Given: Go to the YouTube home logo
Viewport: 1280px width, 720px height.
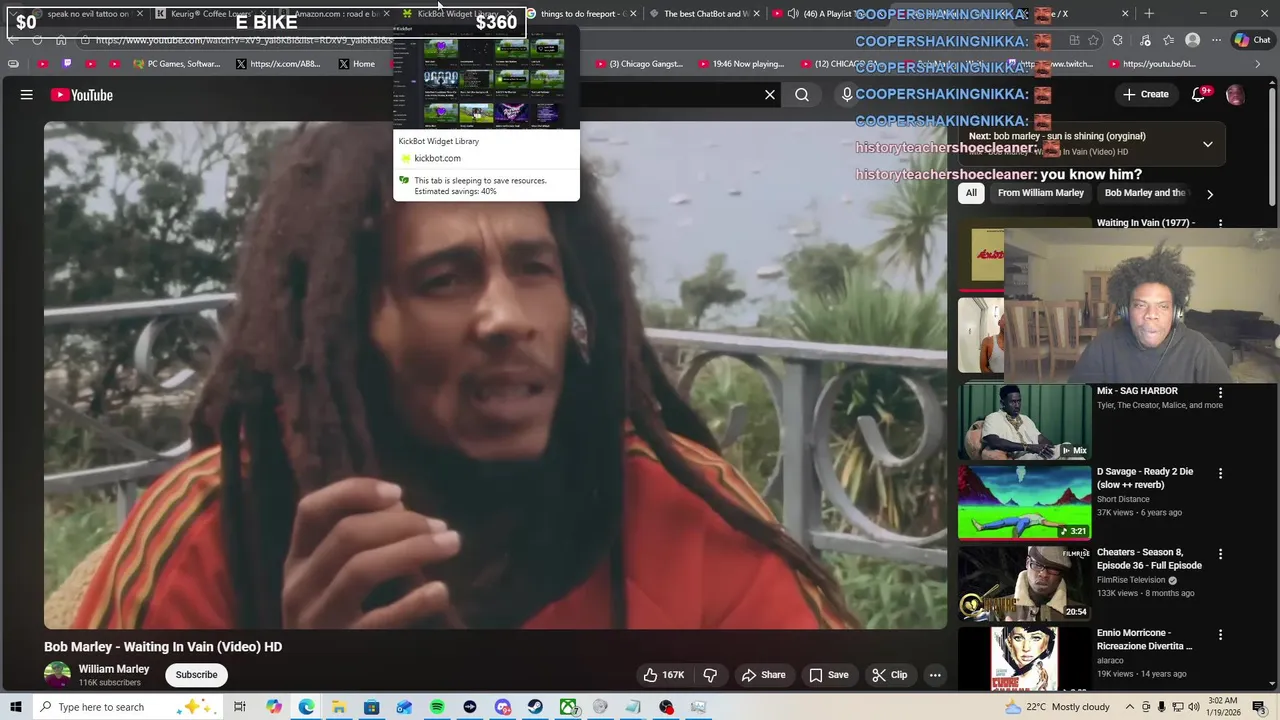Looking at the screenshot, I should (x=82, y=95).
